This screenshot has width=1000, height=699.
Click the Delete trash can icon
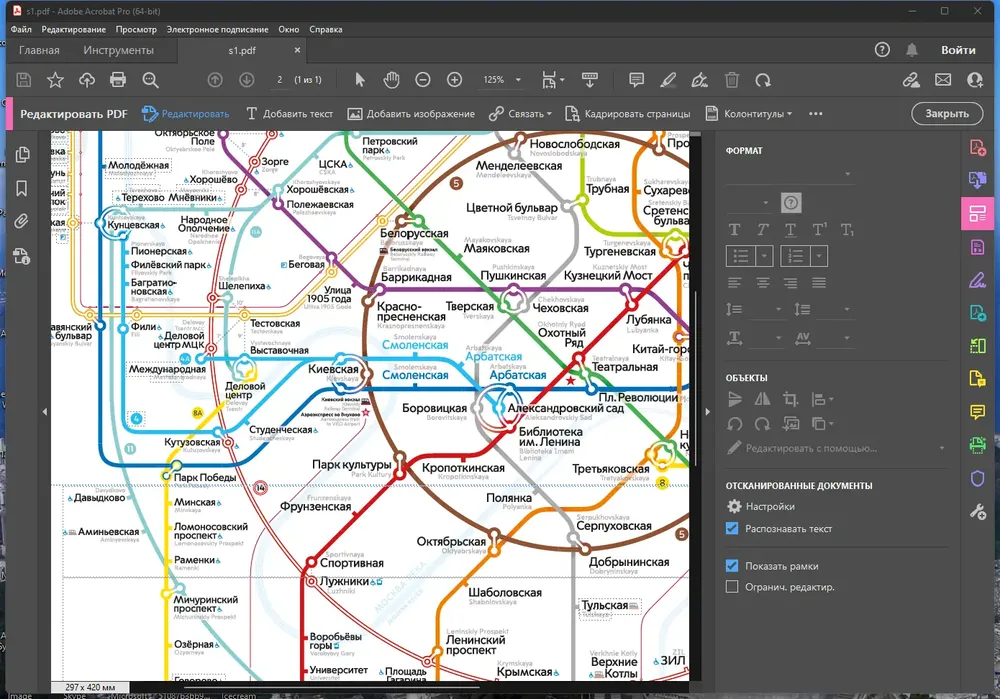(732, 80)
